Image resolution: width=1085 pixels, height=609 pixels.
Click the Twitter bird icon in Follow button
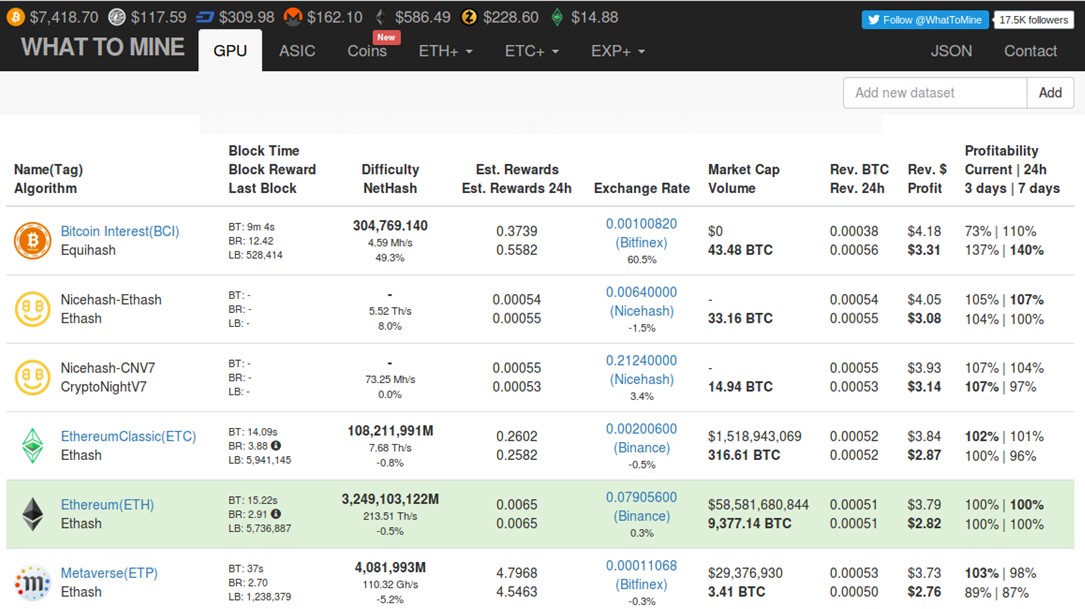pos(874,20)
